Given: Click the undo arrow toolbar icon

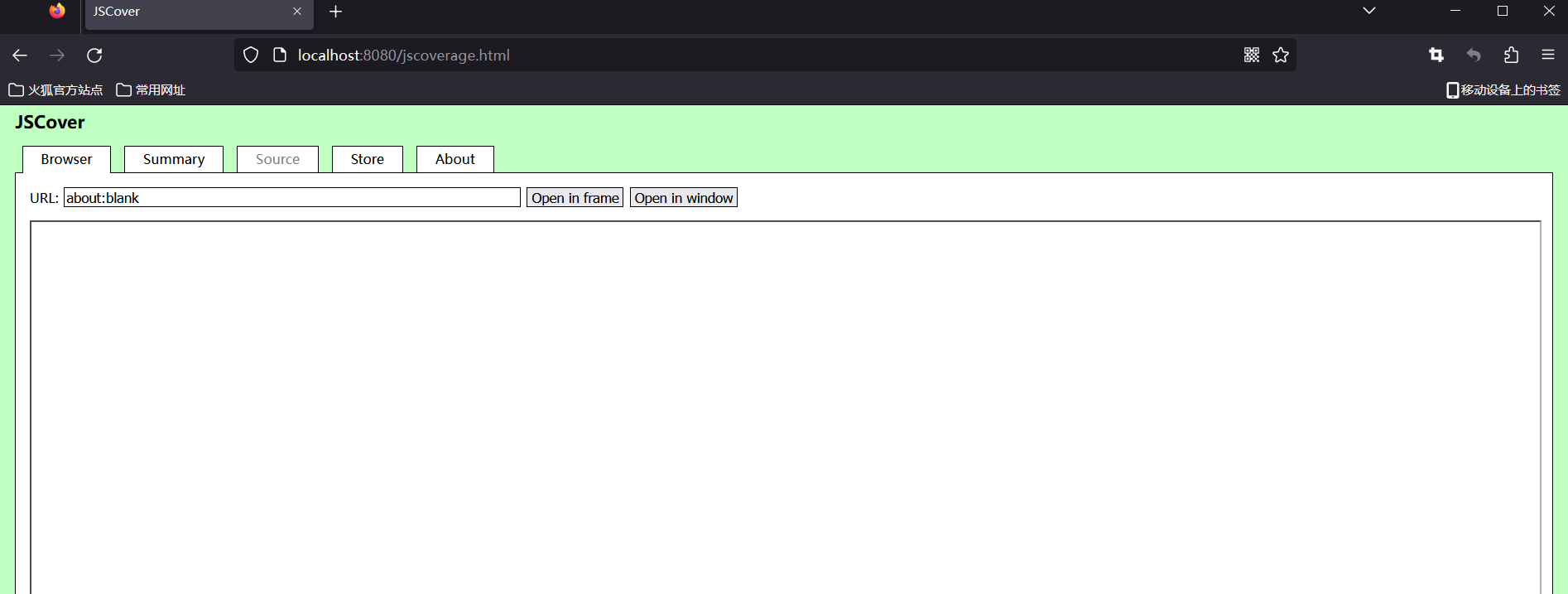Looking at the screenshot, I should click(x=1474, y=55).
